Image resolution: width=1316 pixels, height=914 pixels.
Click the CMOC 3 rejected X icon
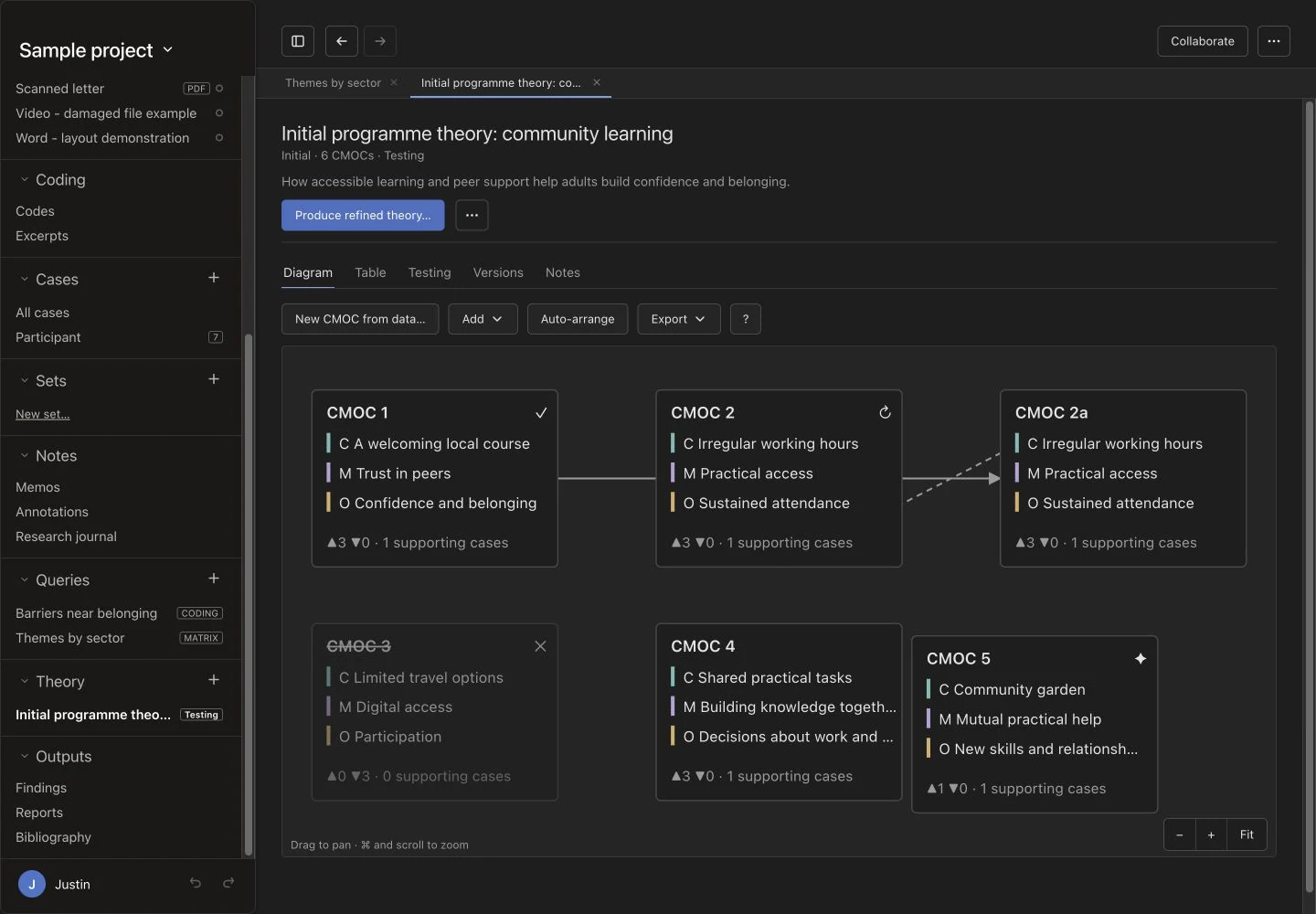click(540, 646)
